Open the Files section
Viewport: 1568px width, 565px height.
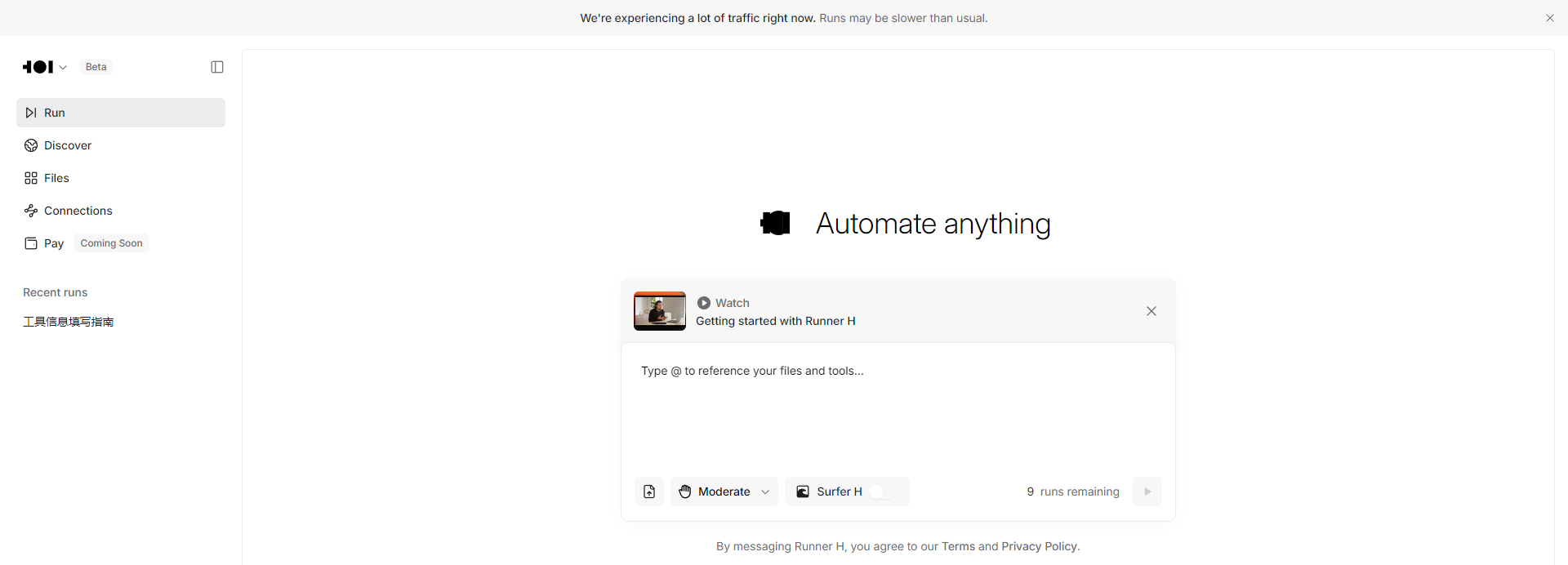click(x=121, y=178)
